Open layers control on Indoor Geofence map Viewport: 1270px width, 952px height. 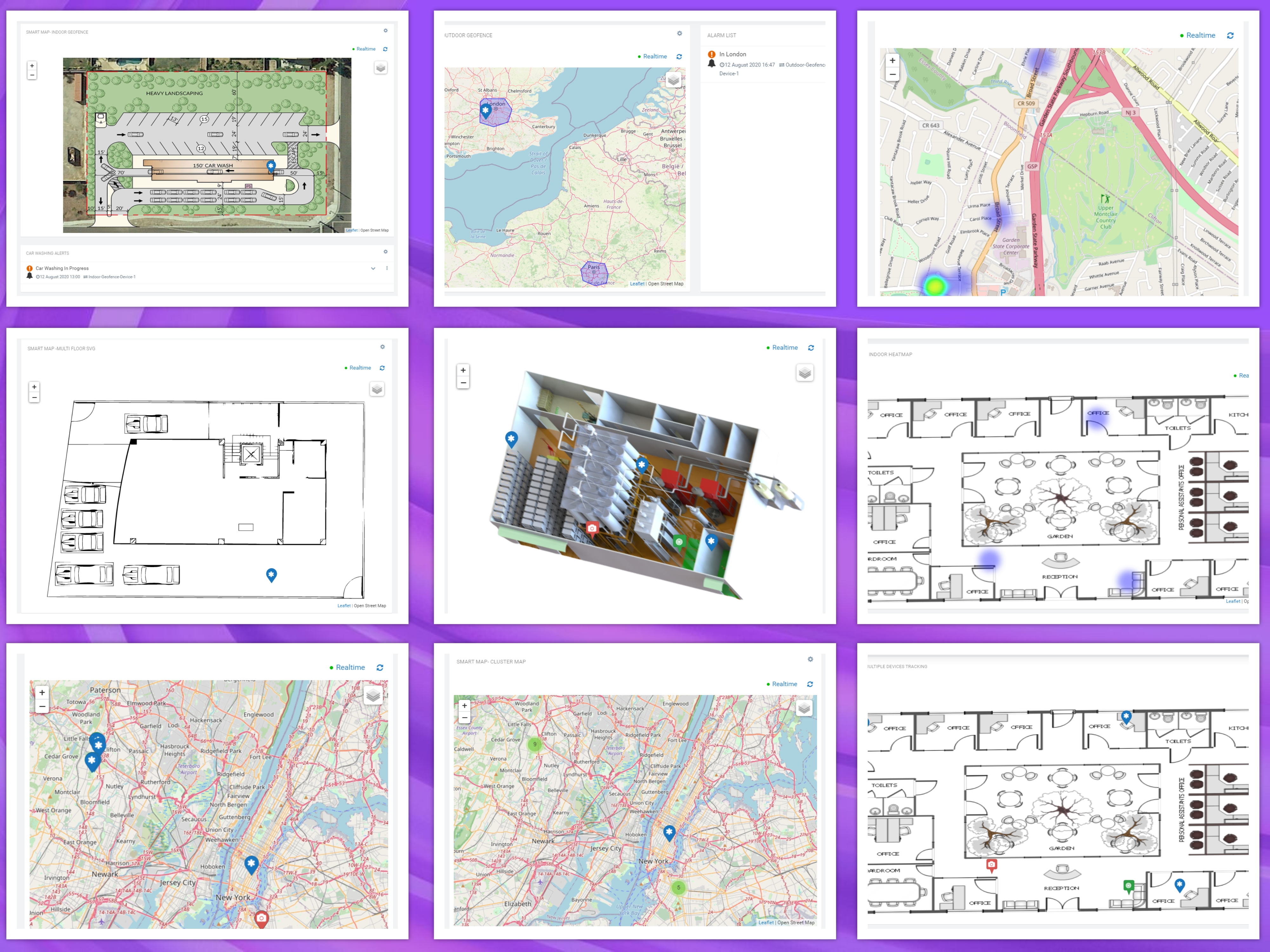(381, 68)
